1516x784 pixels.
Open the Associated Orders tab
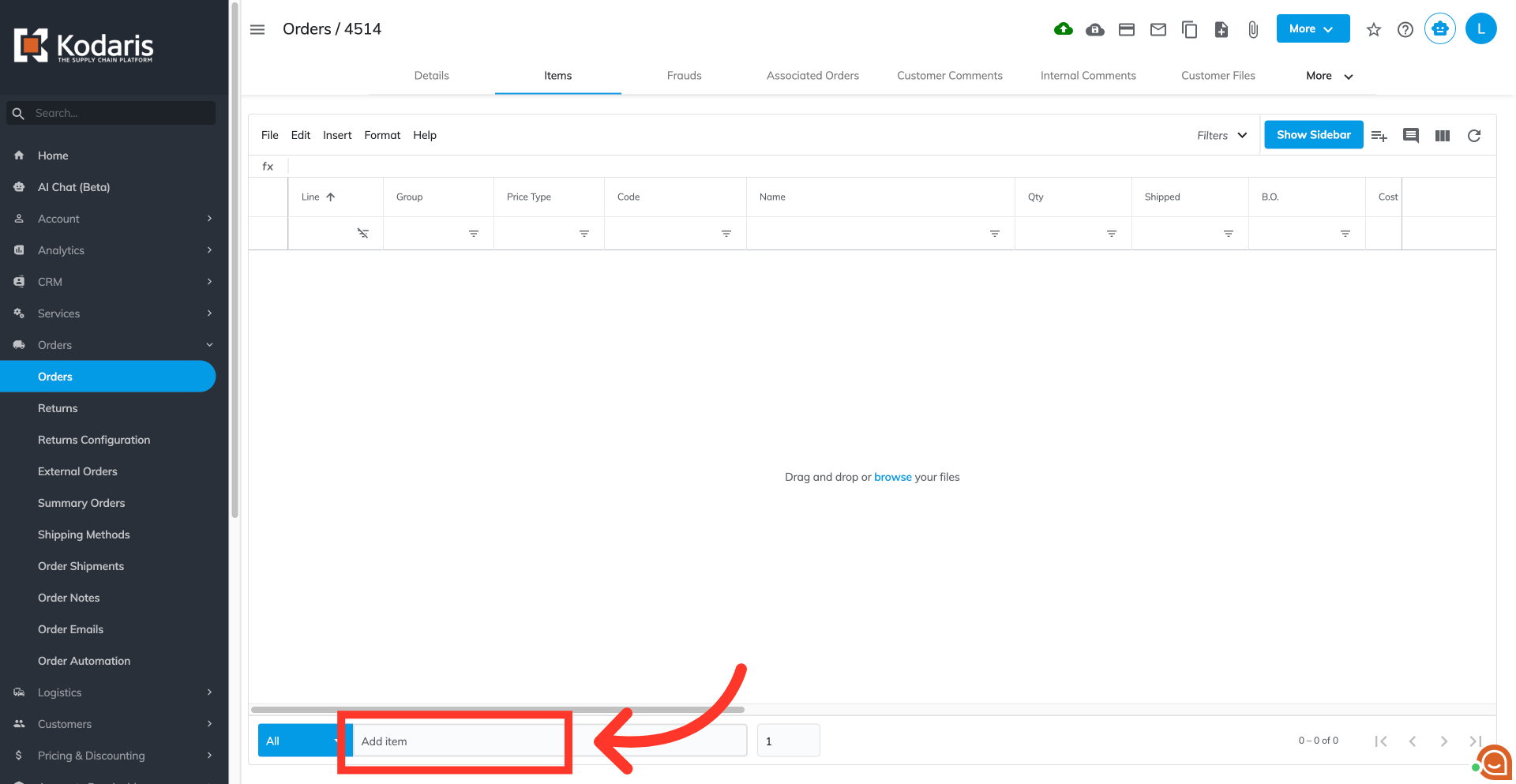pos(812,76)
